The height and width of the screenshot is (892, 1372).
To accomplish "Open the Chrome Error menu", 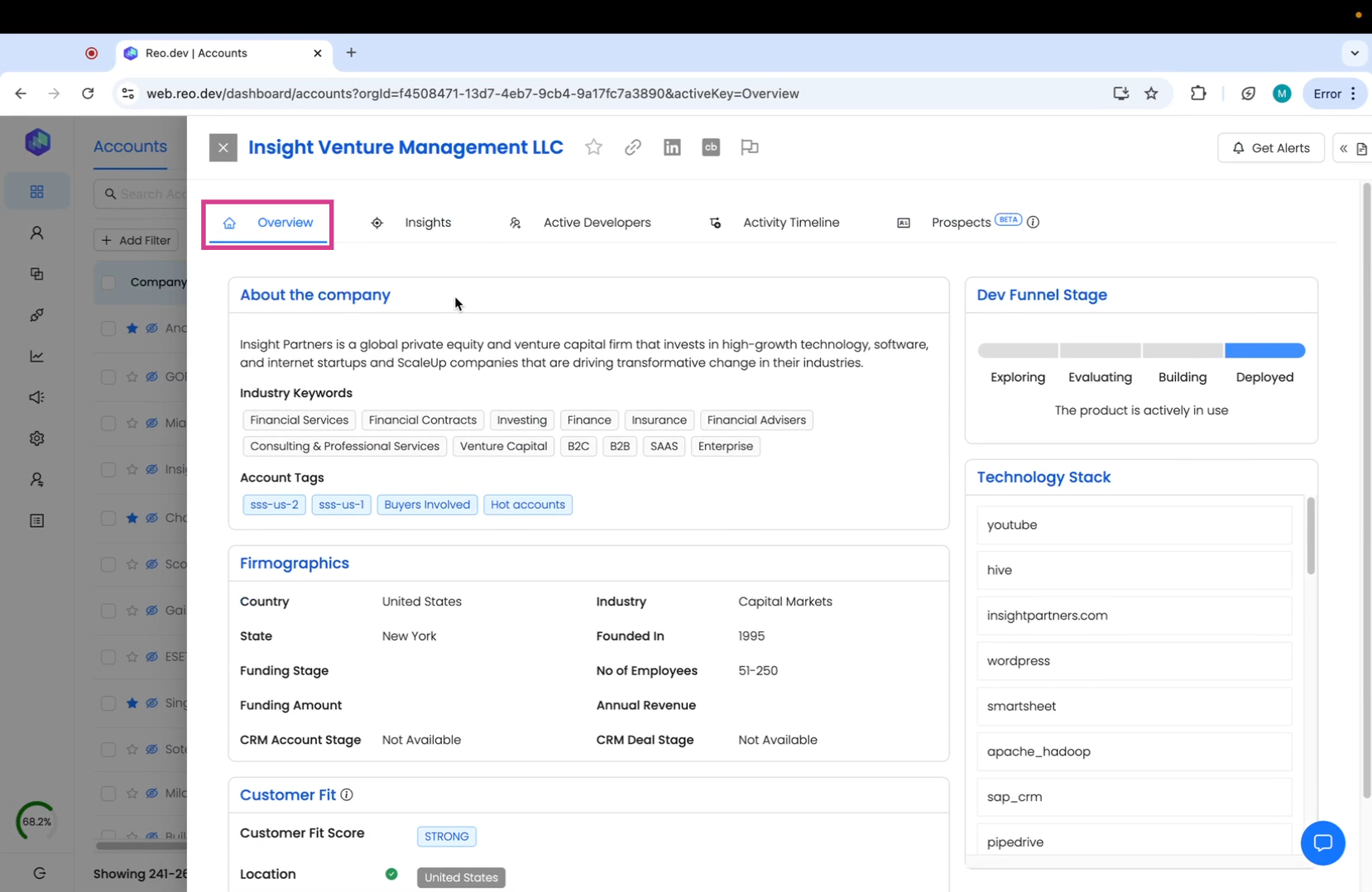I will coord(1335,94).
